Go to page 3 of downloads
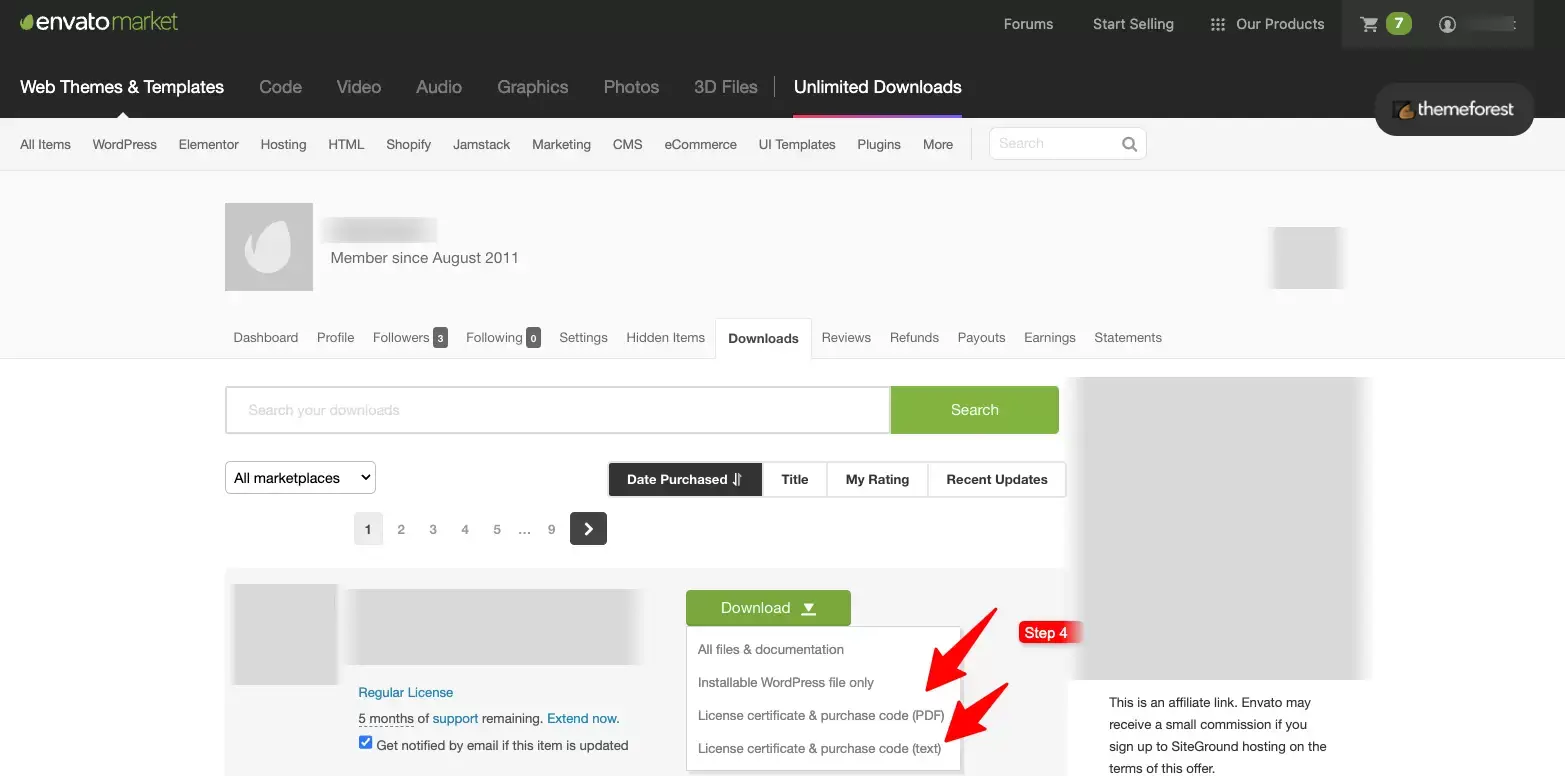The height and width of the screenshot is (776, 1565). pyautogui.click(x=433, y=529)
